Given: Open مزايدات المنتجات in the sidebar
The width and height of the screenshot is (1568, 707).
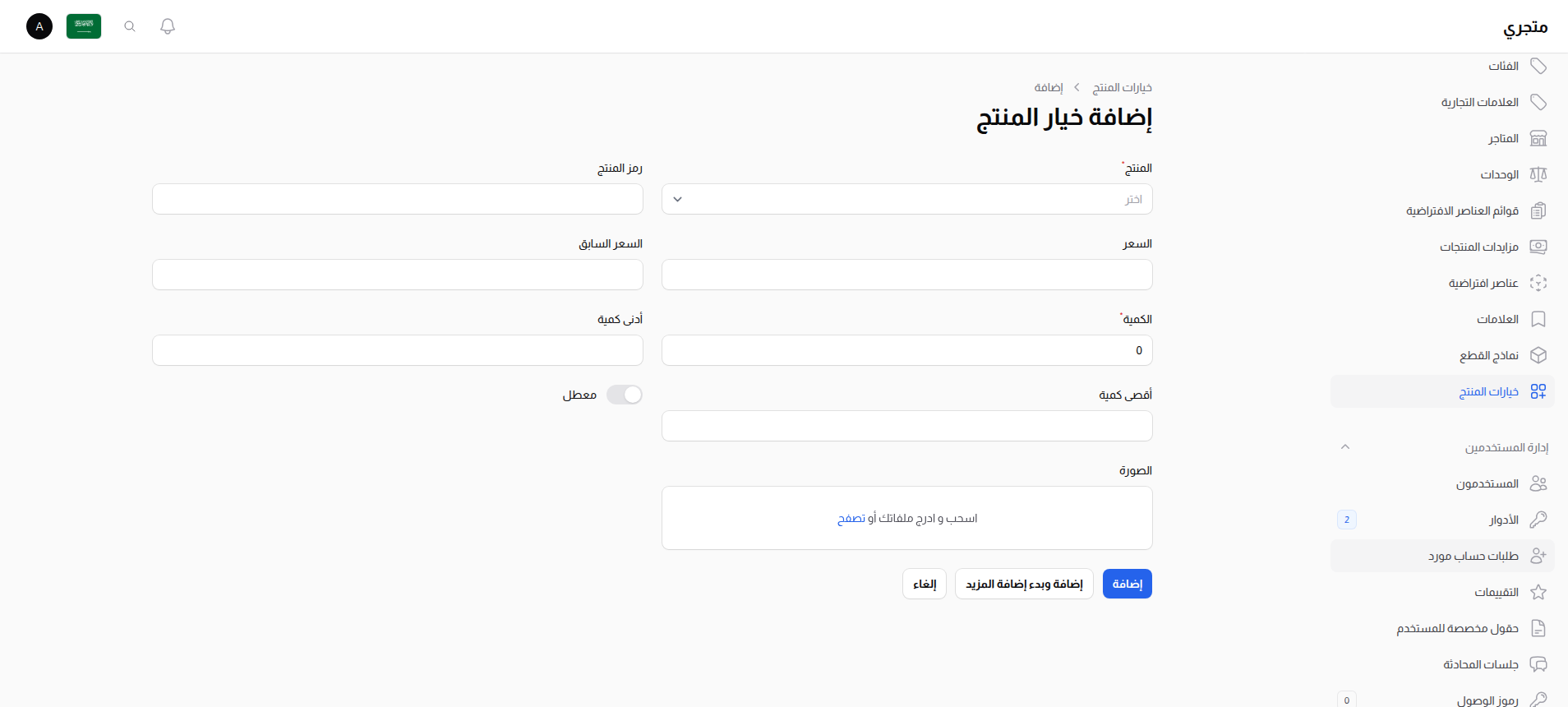Looking at the screenshot, I should [x=1442, y=247].
